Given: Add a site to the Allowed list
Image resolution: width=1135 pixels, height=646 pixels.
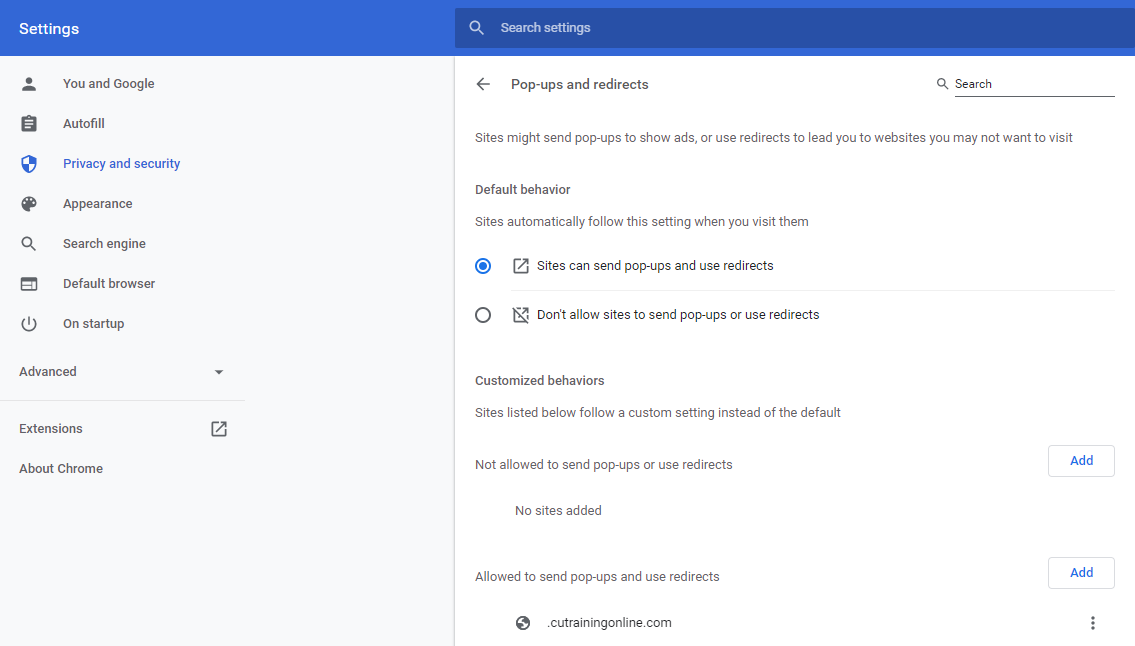Looking at the screenshot, I should click(1081, 573).
